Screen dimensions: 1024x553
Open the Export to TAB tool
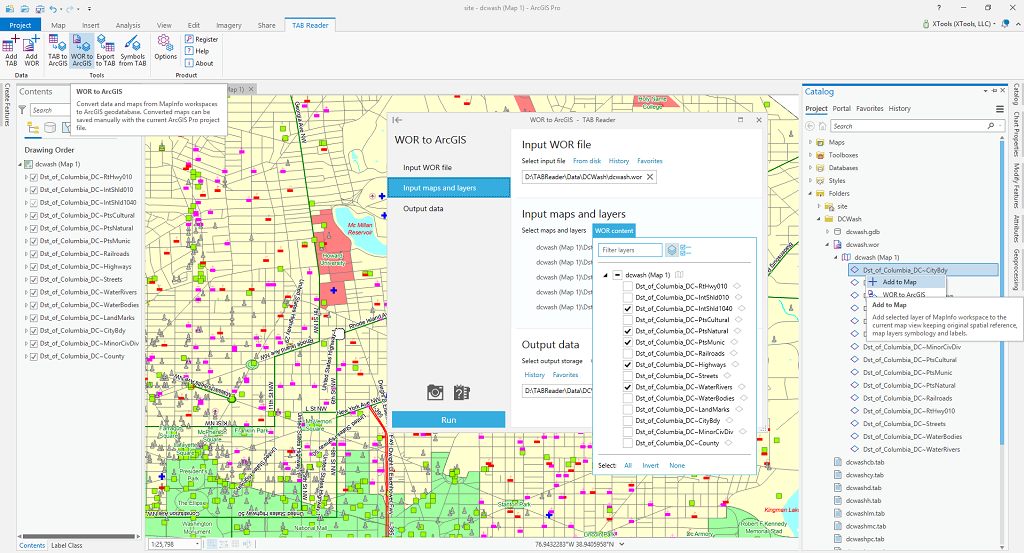point(105,50)
